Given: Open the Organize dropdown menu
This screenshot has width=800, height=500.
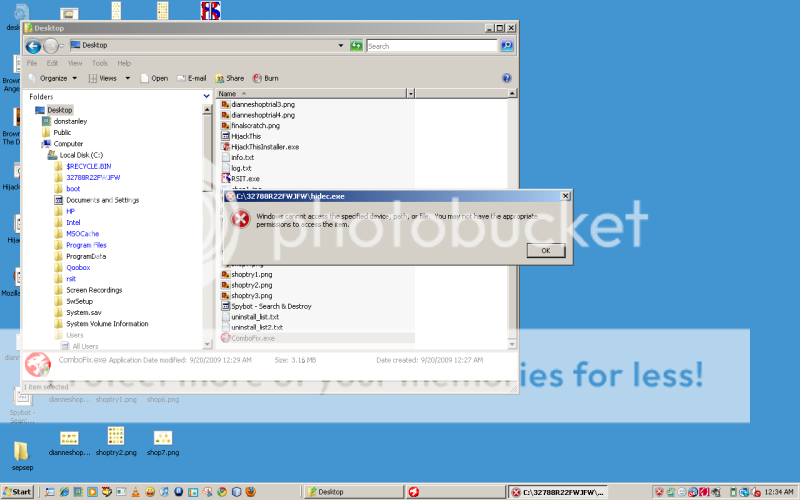Looking at the screenshot, I should click(48, 78).
